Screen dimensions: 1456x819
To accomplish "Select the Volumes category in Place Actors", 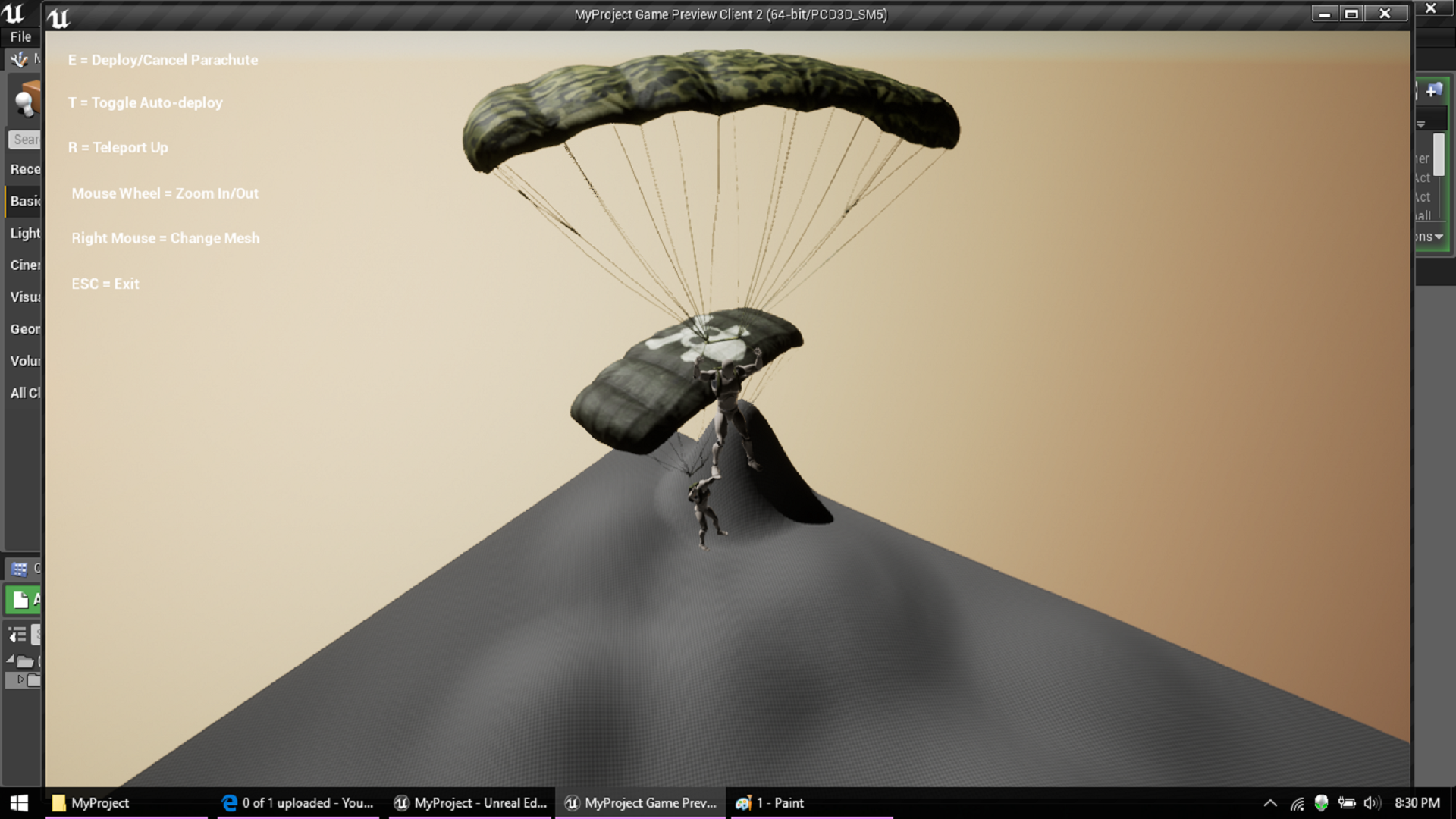I will pyautogui.click(x=24, y=360).
